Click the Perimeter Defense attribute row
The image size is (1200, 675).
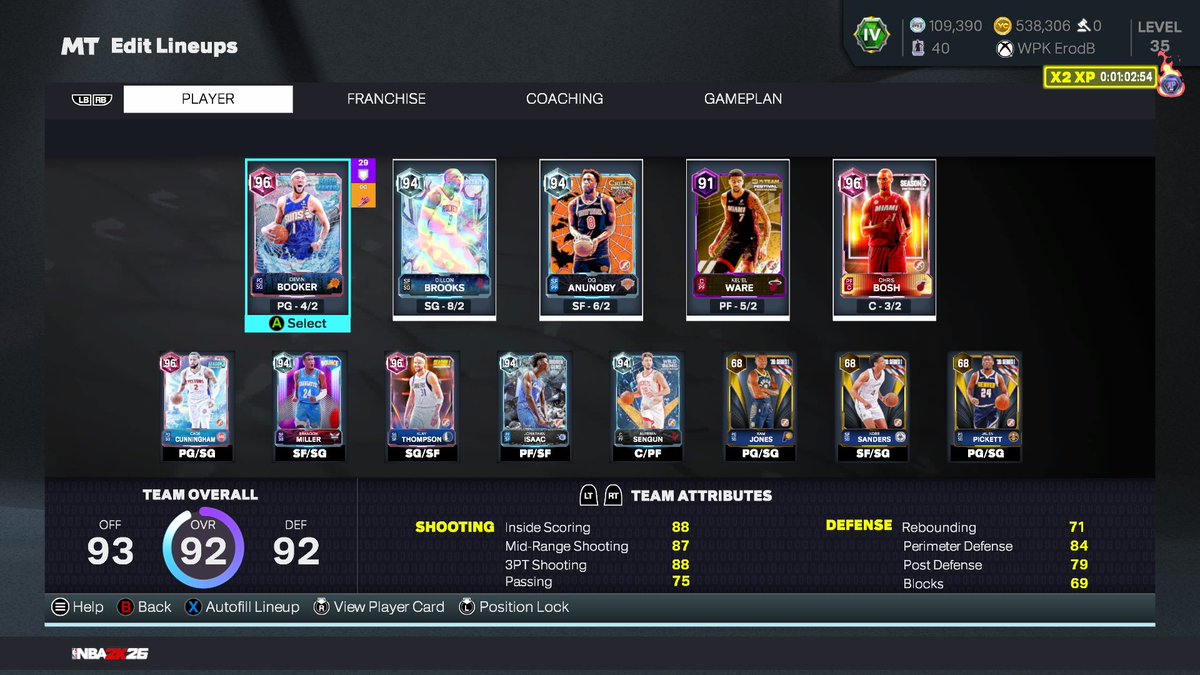(993, 546)
